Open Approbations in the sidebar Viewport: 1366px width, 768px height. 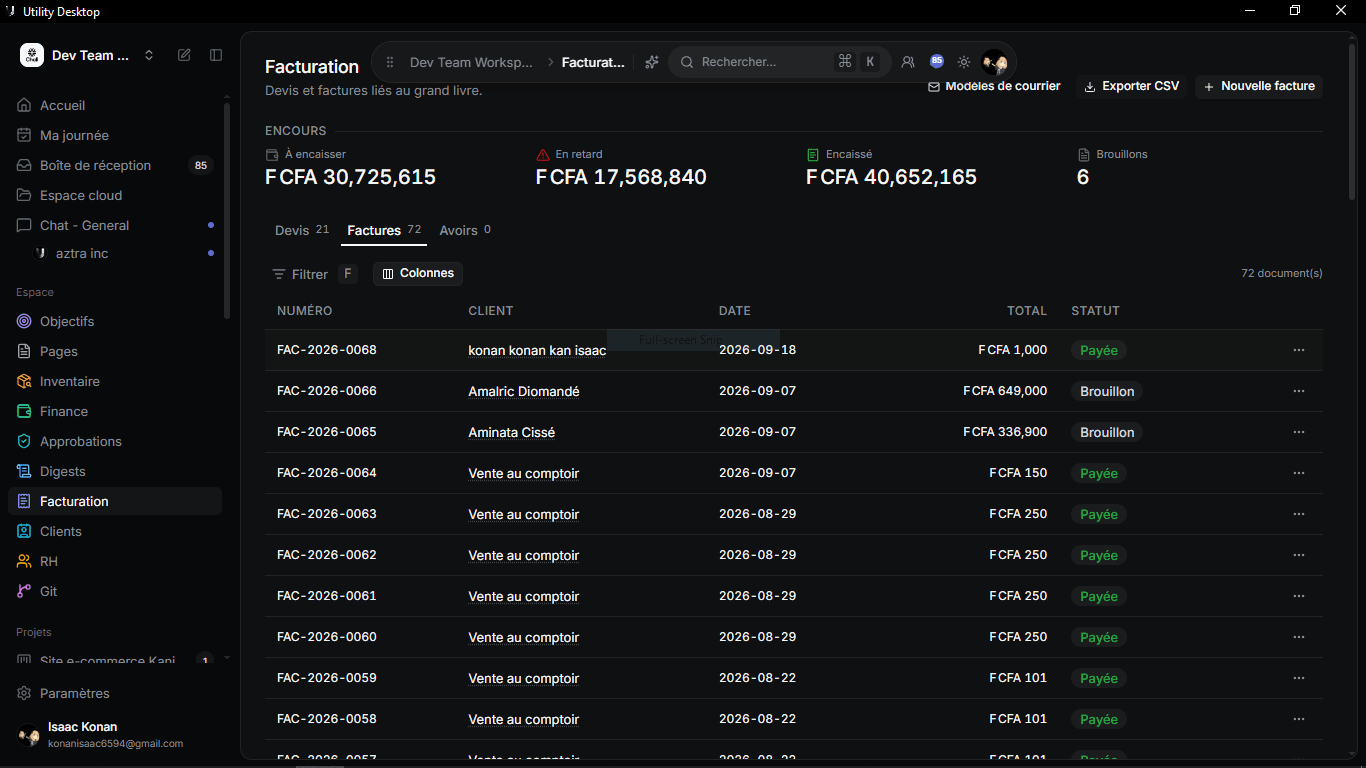tap(115, 441)
